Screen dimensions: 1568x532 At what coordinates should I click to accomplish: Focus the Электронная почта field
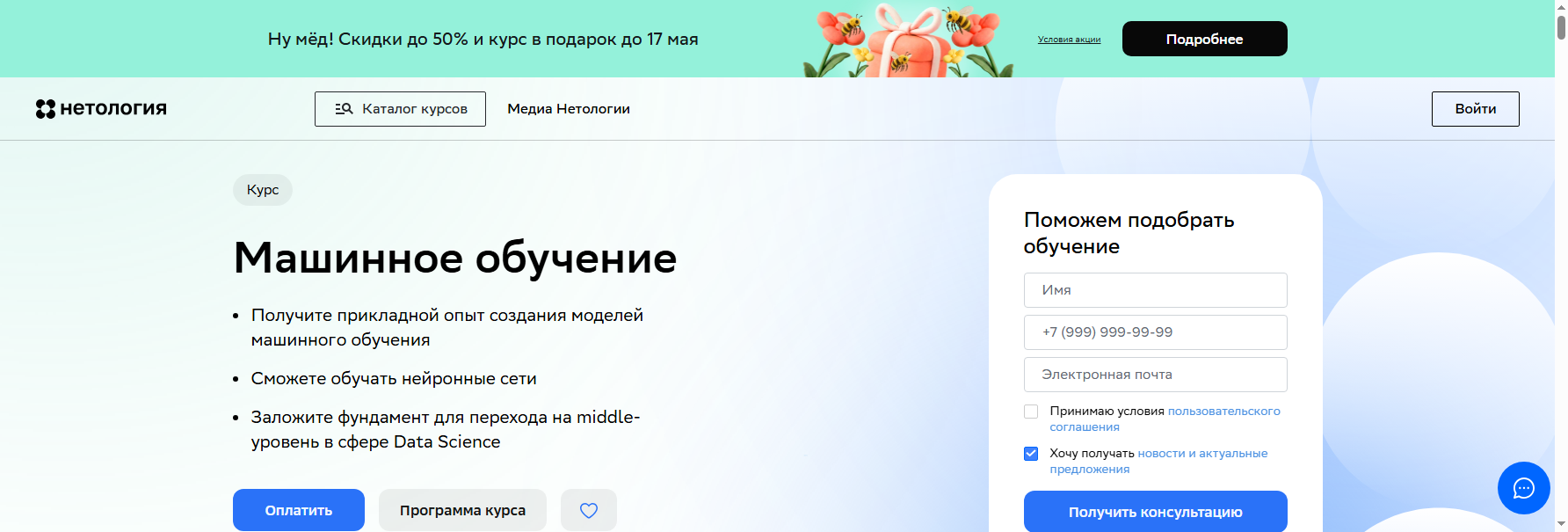tap(1155, 375)
